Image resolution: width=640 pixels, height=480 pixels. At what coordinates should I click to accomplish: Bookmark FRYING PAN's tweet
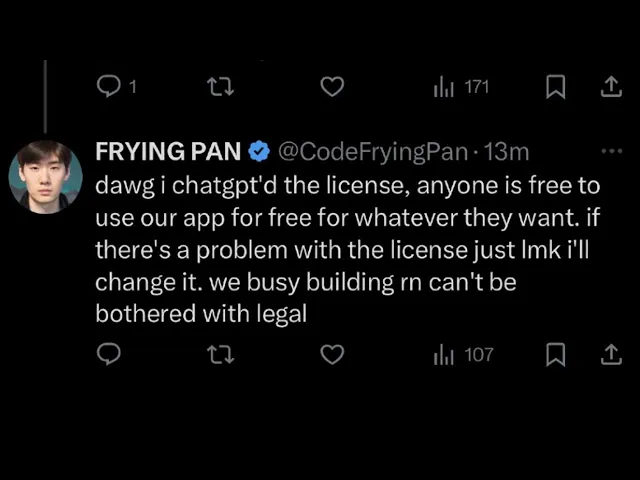coord(556,355)
